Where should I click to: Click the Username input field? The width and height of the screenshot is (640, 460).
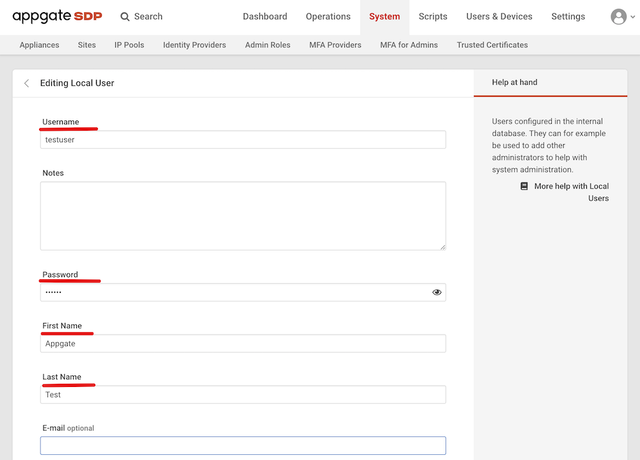[x=243, y=140]
